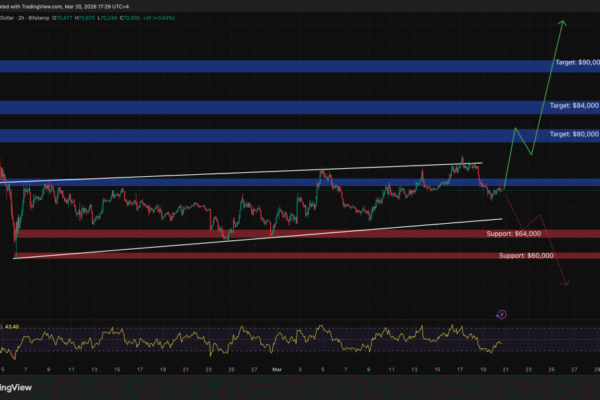Select the Target: $80,000 label
This screenshot has height=400, width=600.
point(576,133)
